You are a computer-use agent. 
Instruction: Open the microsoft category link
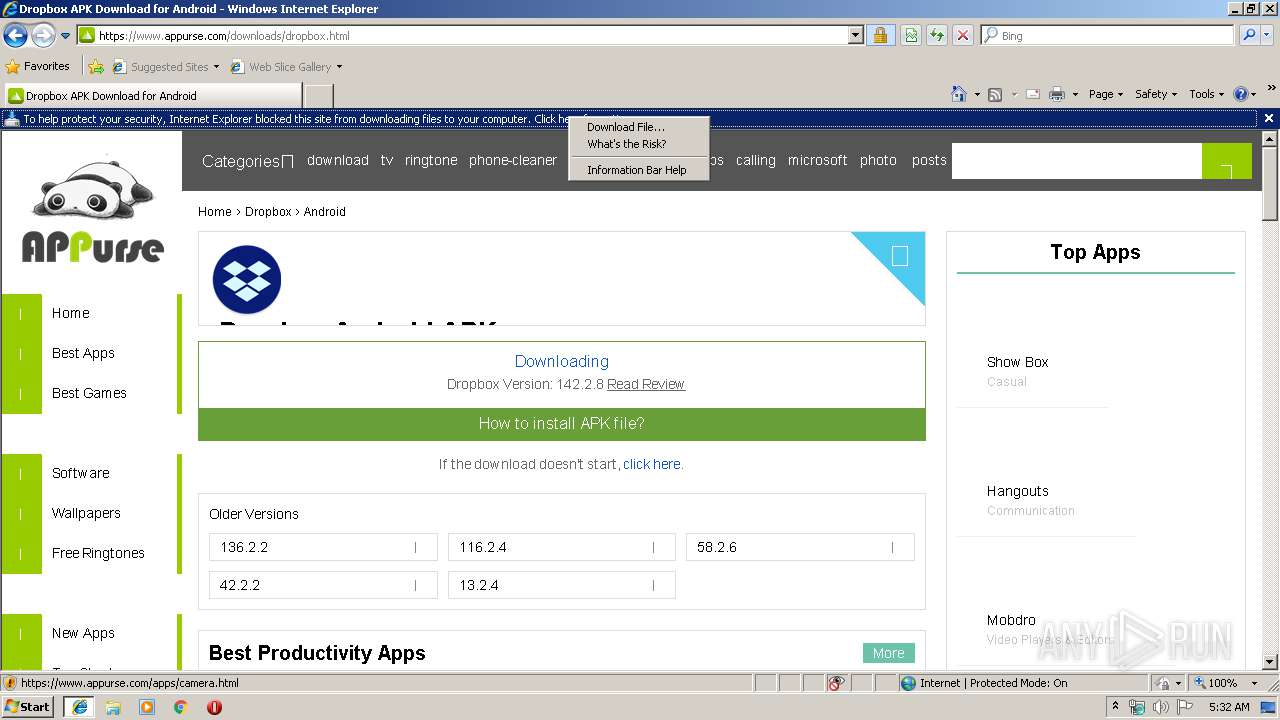(817, 160)
